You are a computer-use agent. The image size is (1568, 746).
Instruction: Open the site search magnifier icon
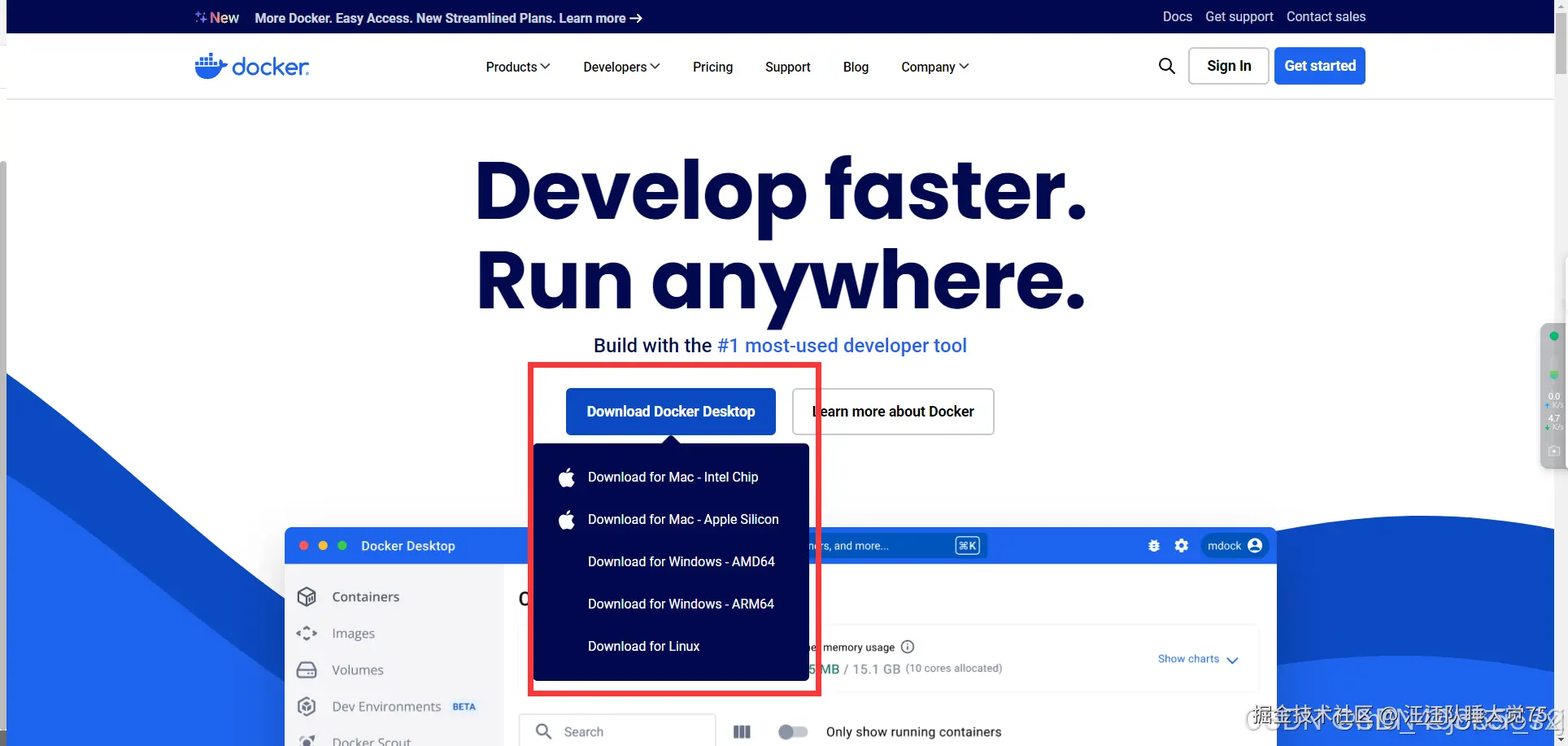pyautogui.click(x=1166, y=66)
